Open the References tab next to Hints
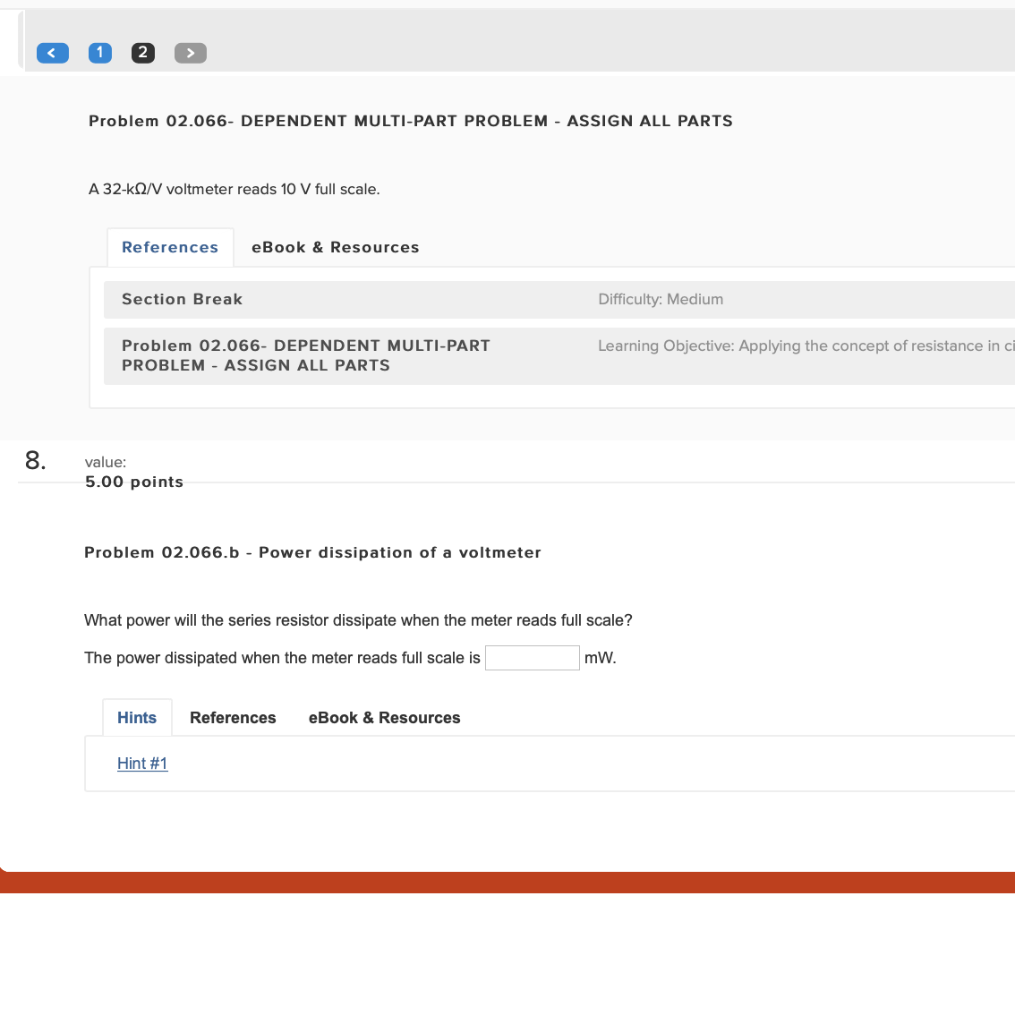Screen dimensions: 1015x1024 pos(233,717)
